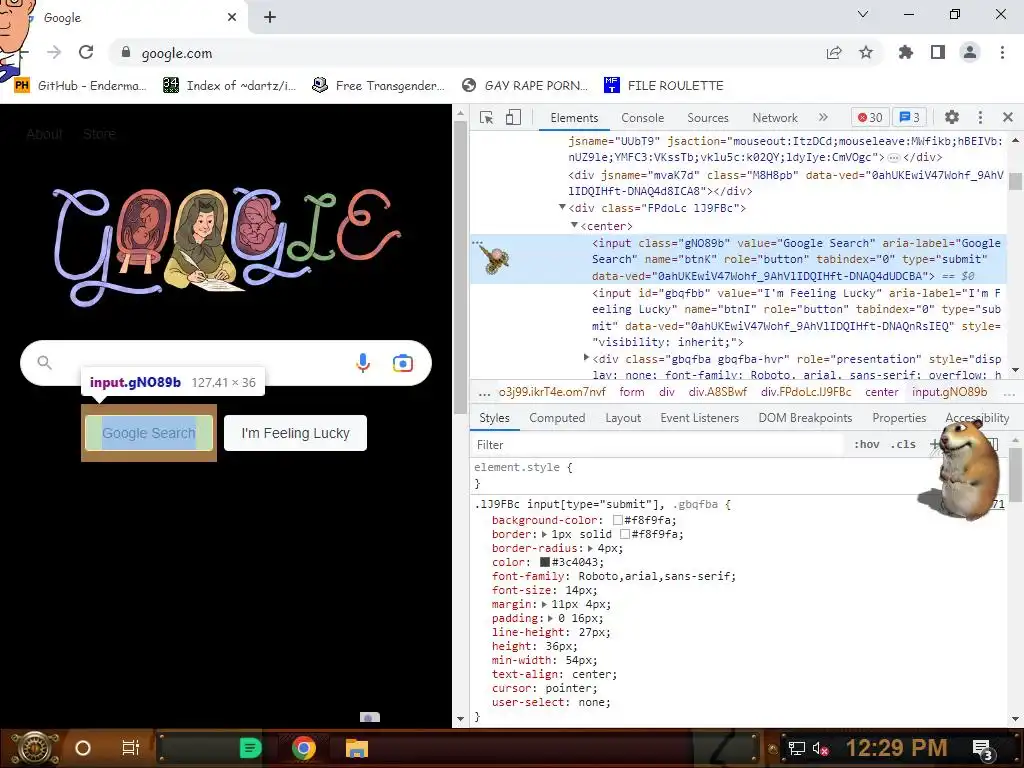This screenshot has width=1024, height=768.
Task: Open the Index of ~dartz bookmark
Action: (x=230, y=86)
